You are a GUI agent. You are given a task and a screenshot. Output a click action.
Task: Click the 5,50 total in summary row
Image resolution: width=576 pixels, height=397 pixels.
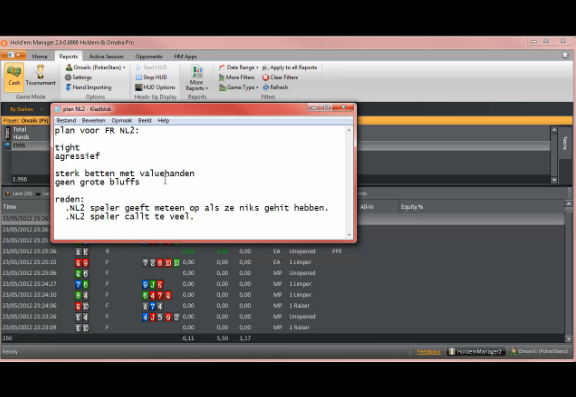click(x=222, y=338)
